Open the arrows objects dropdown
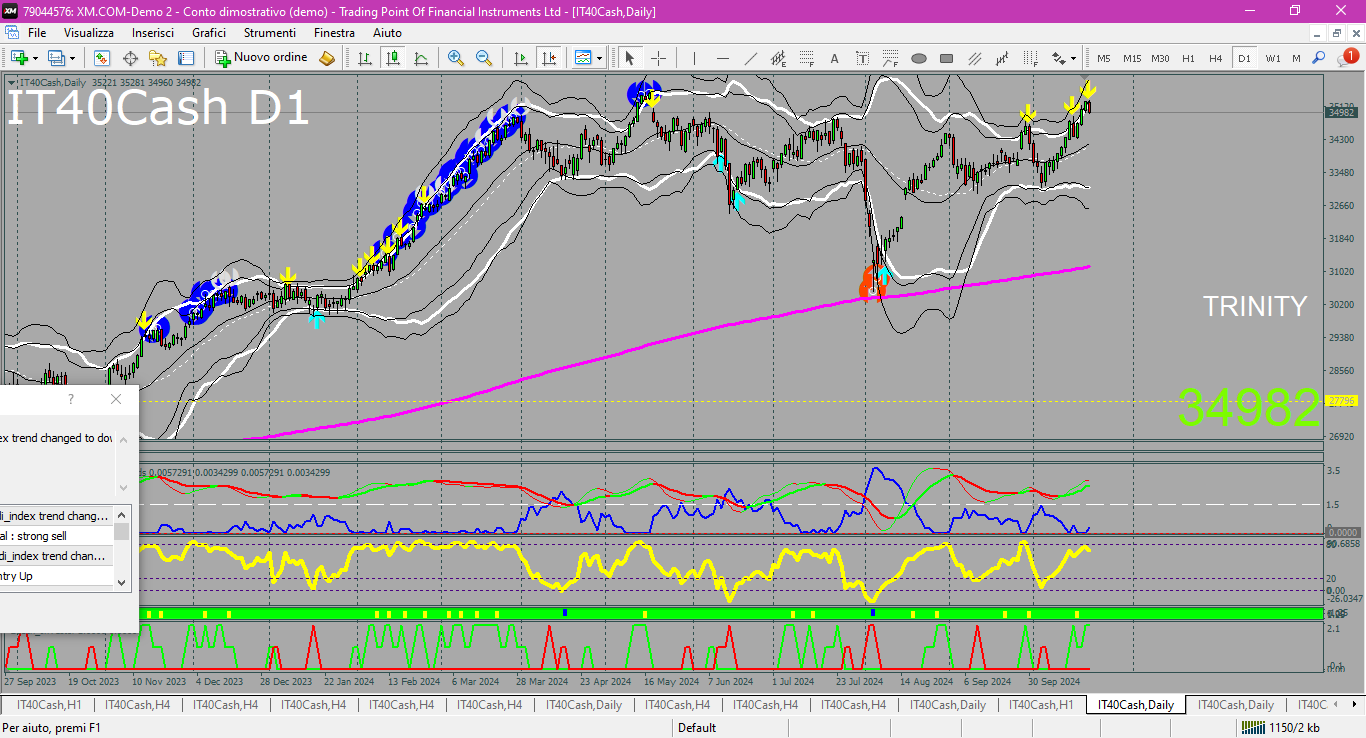The height and width of the screenshot is (738, 1366). (x=1063, y=58)
